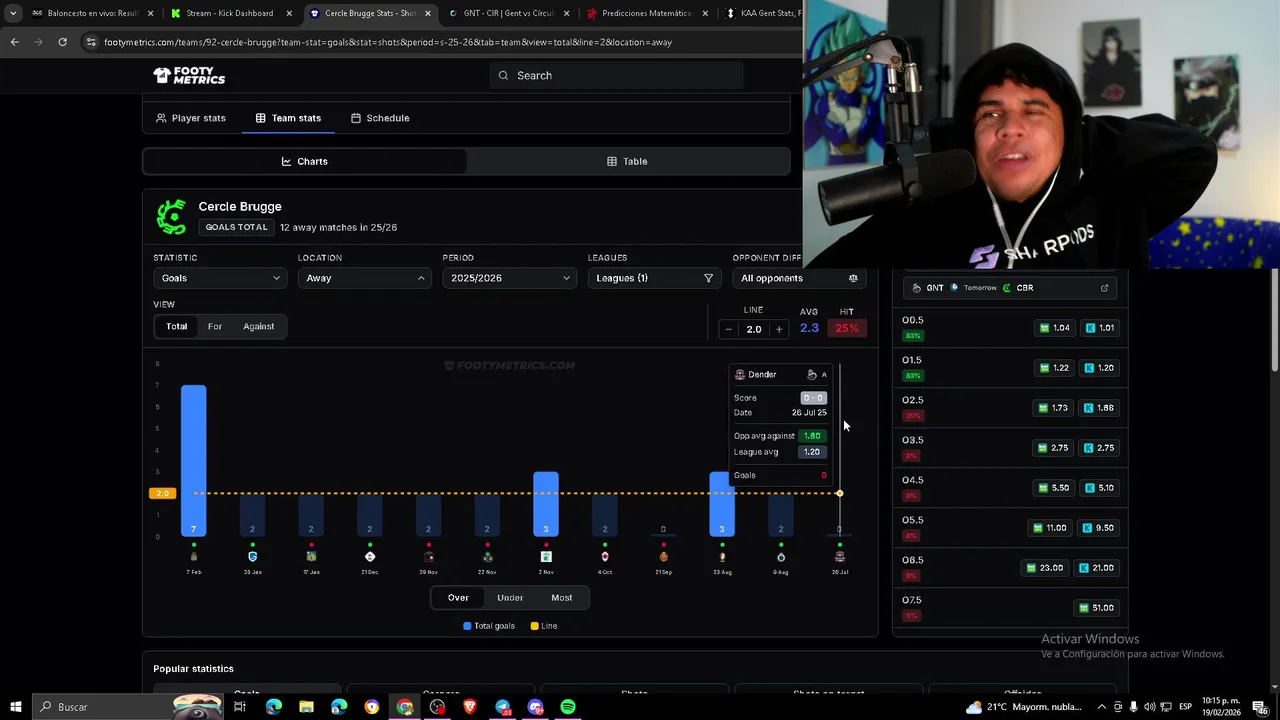Screen dimensions: 1280x720
Task: Decrease the line value with minus
Action: (728, 329)
